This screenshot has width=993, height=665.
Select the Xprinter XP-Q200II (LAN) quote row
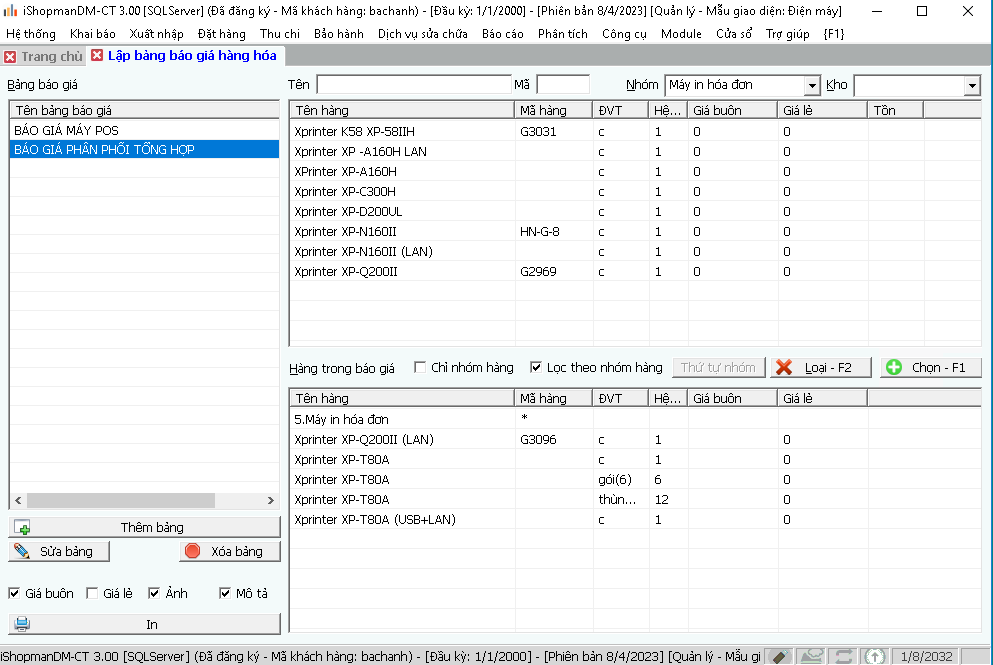click(x=635, y=440)
